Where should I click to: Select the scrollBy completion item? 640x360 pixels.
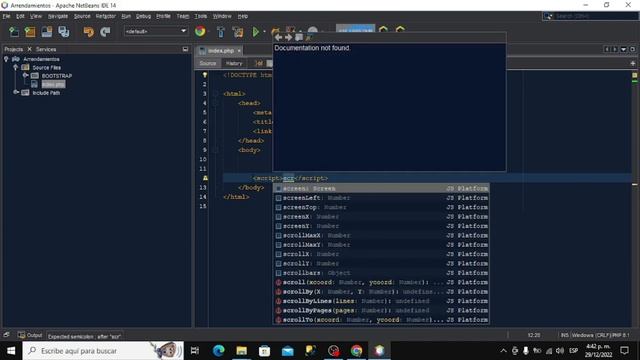(x=381, y=292)
